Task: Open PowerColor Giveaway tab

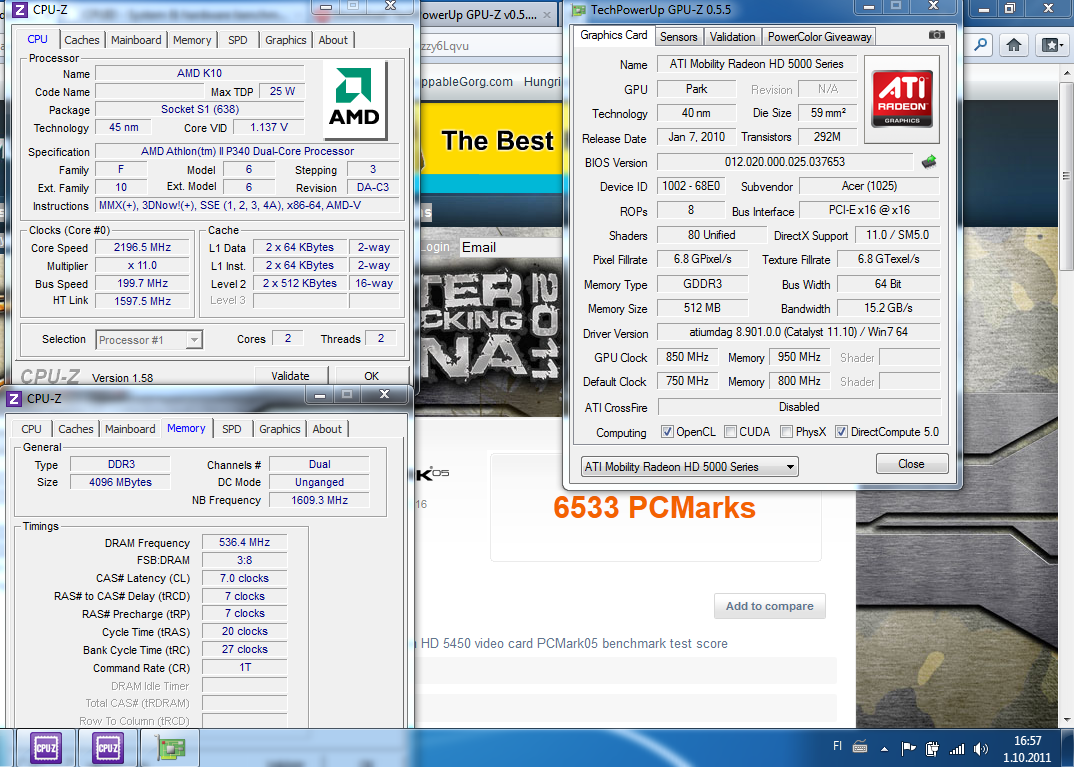Action: (x=819, y=37)
